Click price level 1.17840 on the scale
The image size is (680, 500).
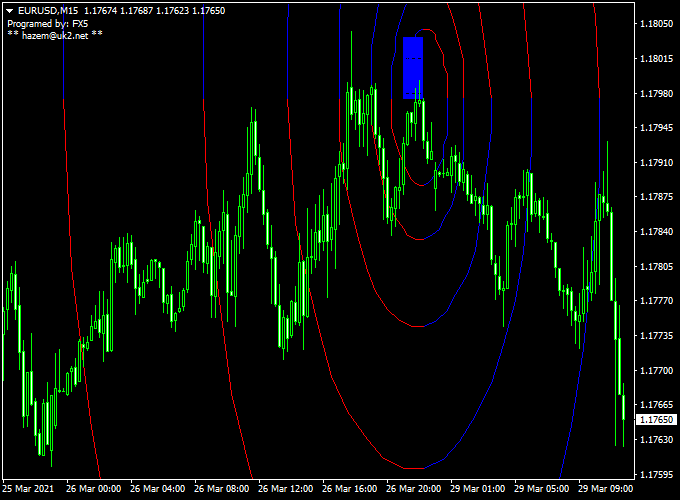[x=657, y=232]
